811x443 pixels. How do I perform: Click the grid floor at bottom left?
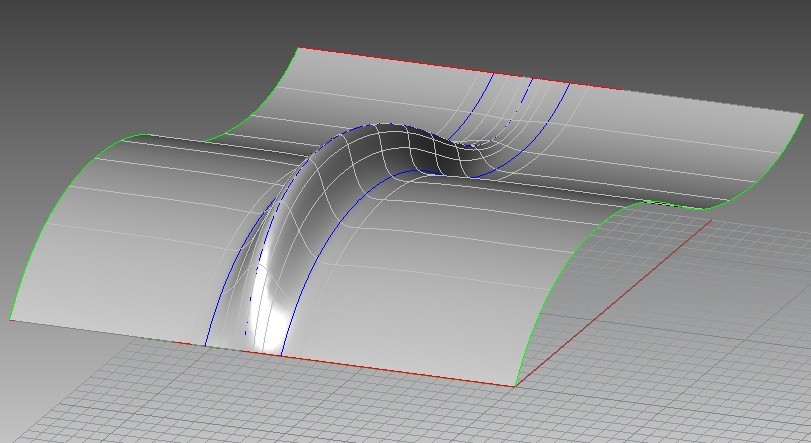pyautogui.click(x=80, y=400)
